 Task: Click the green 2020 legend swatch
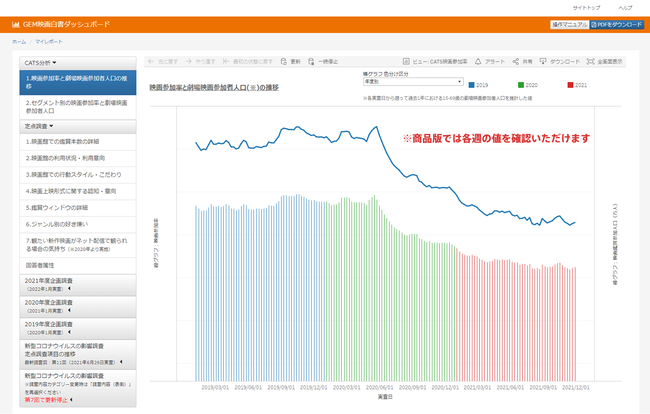(x=523, y=87)
